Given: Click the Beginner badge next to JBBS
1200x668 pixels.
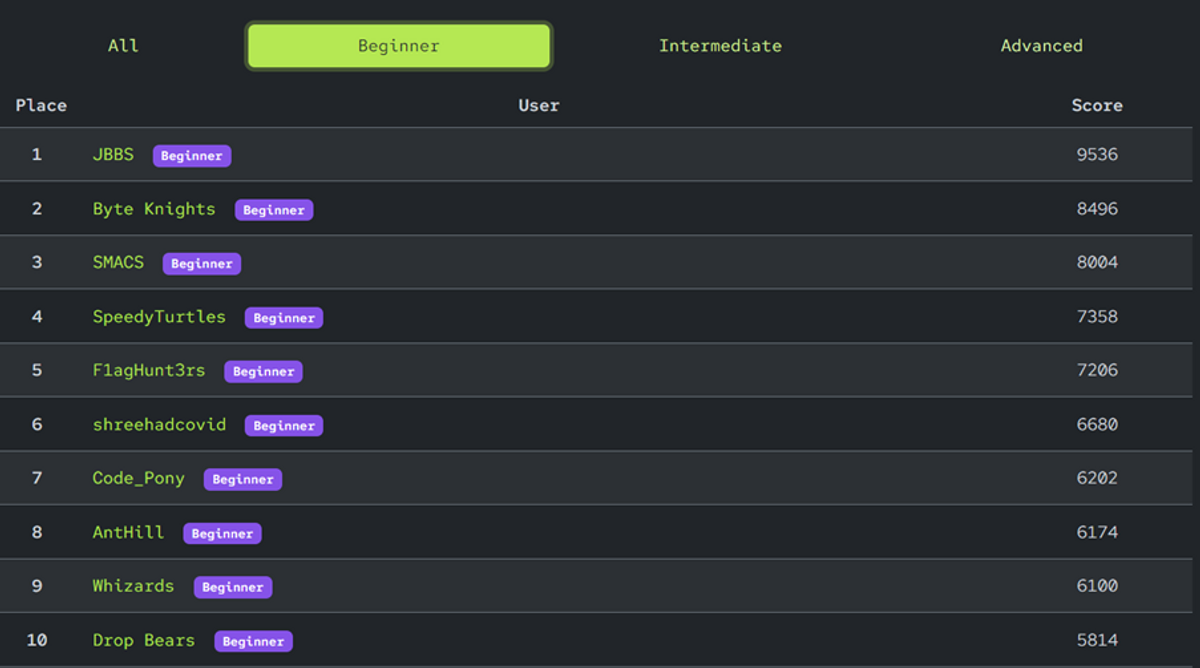Looking at the screenshot, I should pos(192,156).
